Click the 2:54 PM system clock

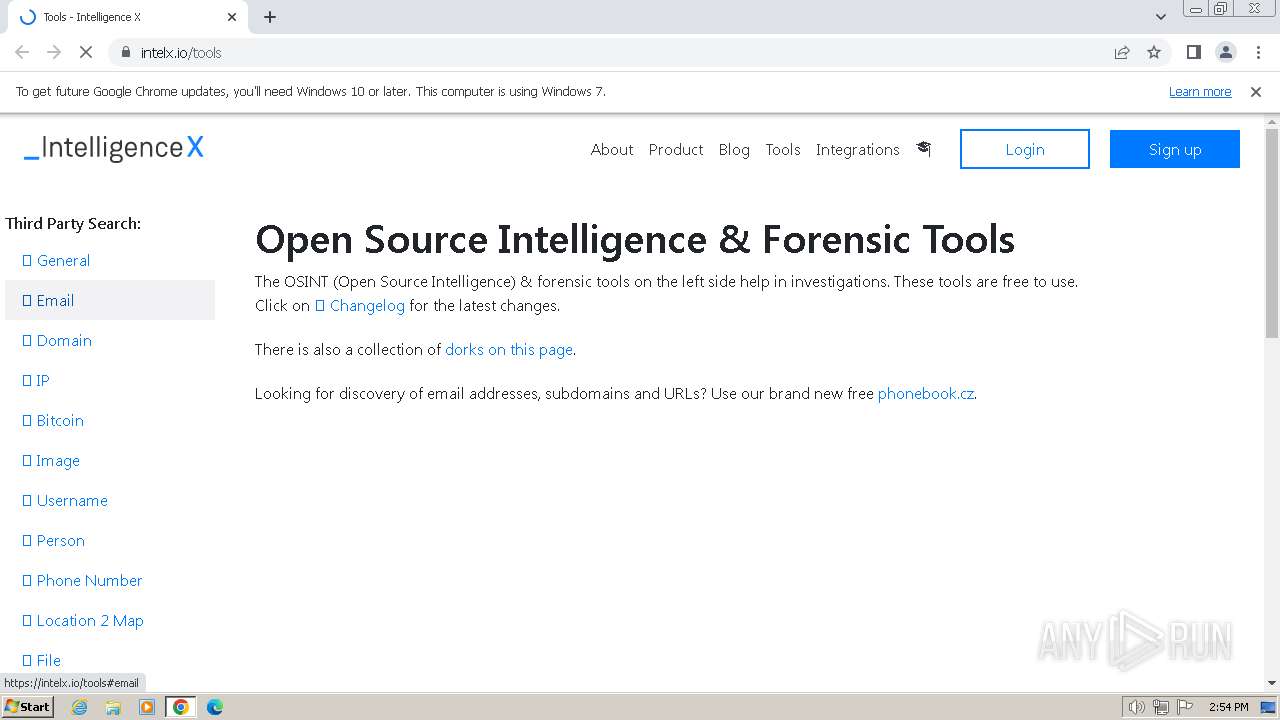pyautogui.click(x=1228, y=707)
